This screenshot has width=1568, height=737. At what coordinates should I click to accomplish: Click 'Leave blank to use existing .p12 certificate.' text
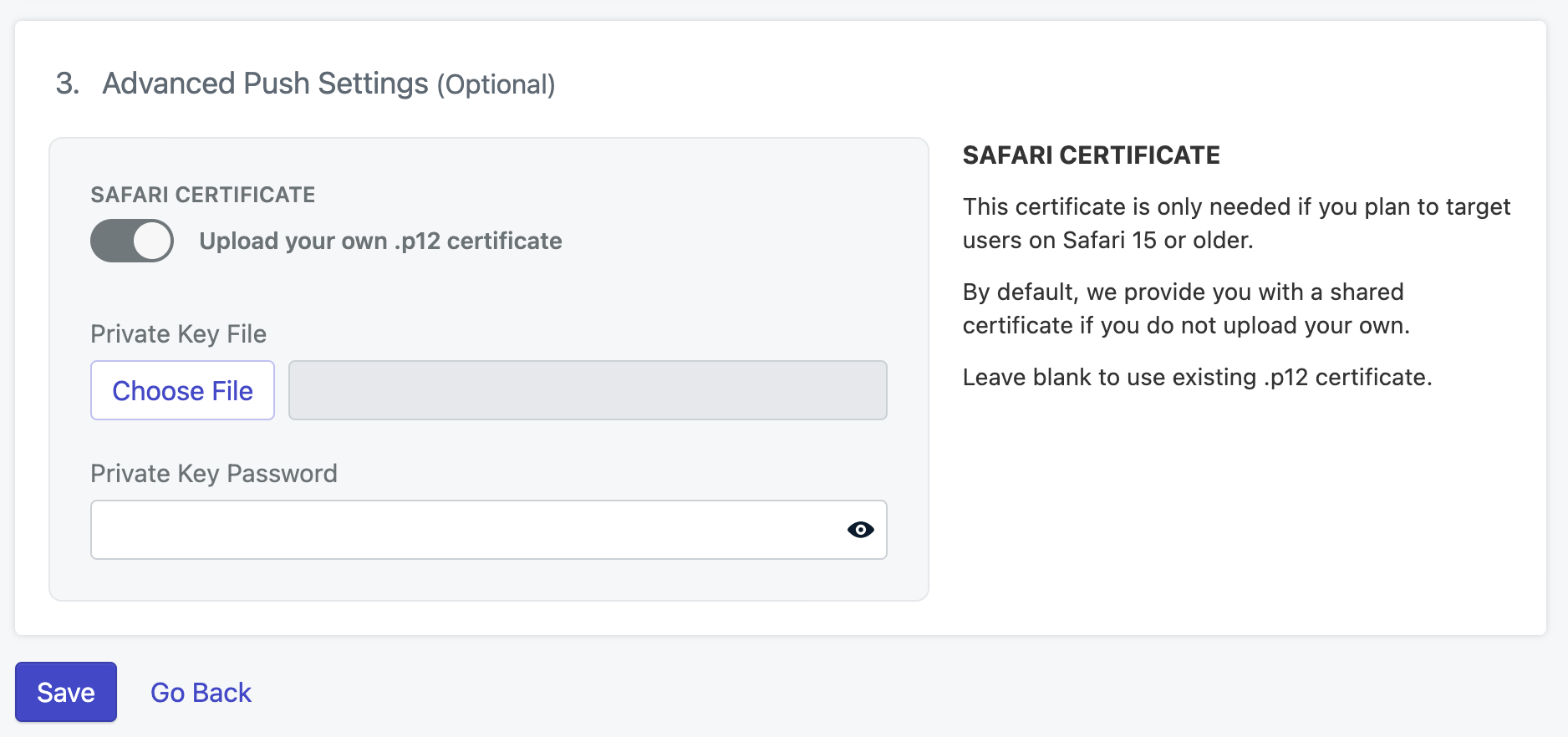1197,378
